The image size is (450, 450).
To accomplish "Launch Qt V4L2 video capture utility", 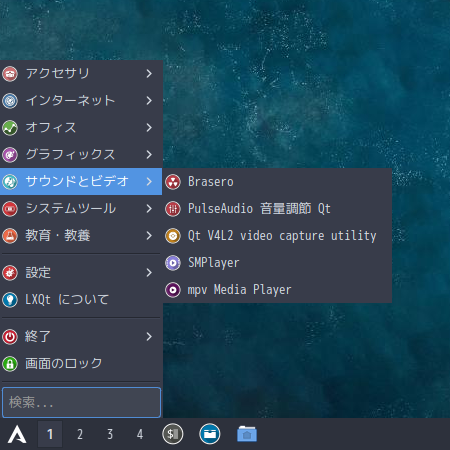I will pyautogui.click(x=277, y=236).
